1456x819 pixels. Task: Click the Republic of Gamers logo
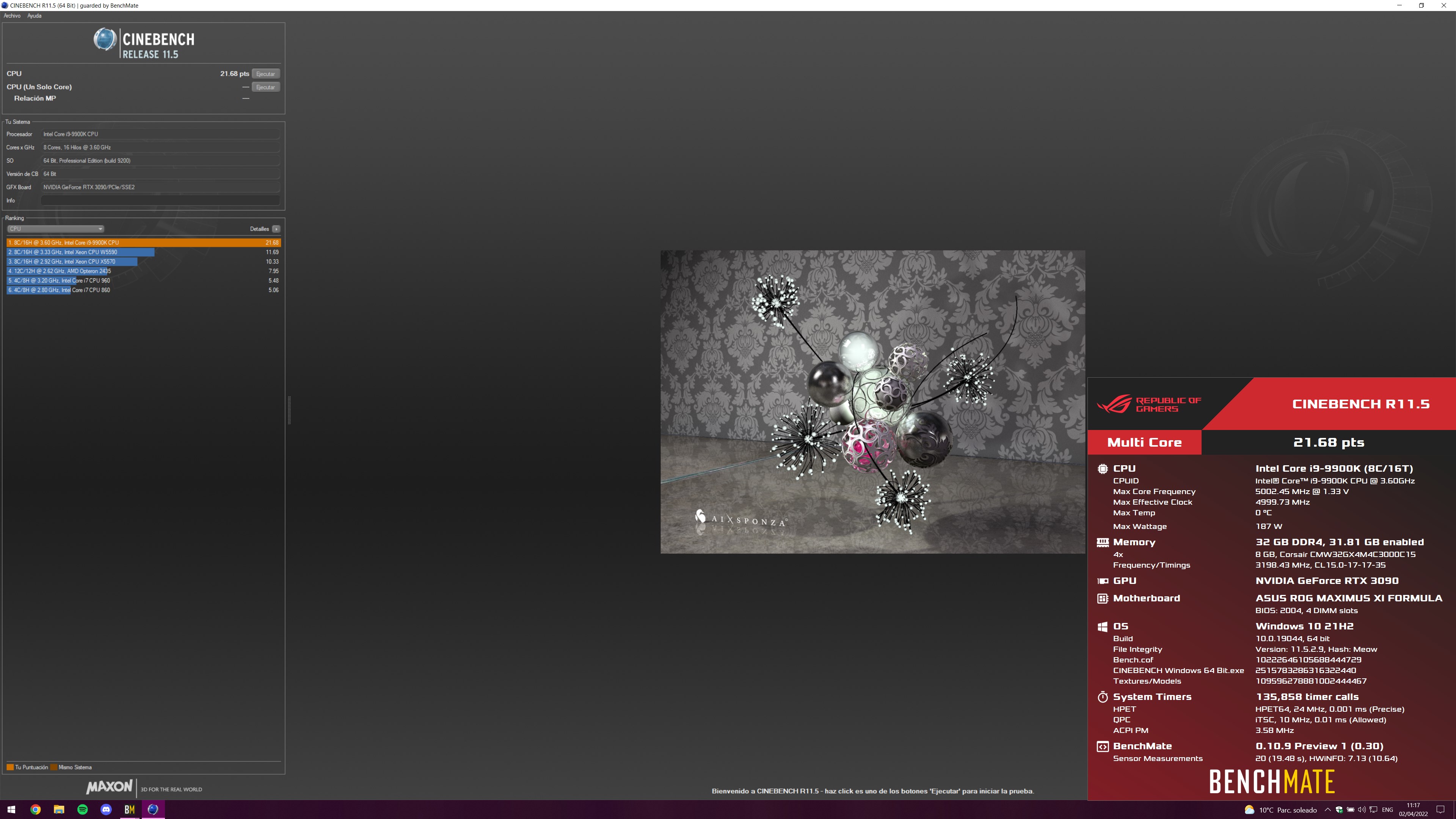(1148, 404)
